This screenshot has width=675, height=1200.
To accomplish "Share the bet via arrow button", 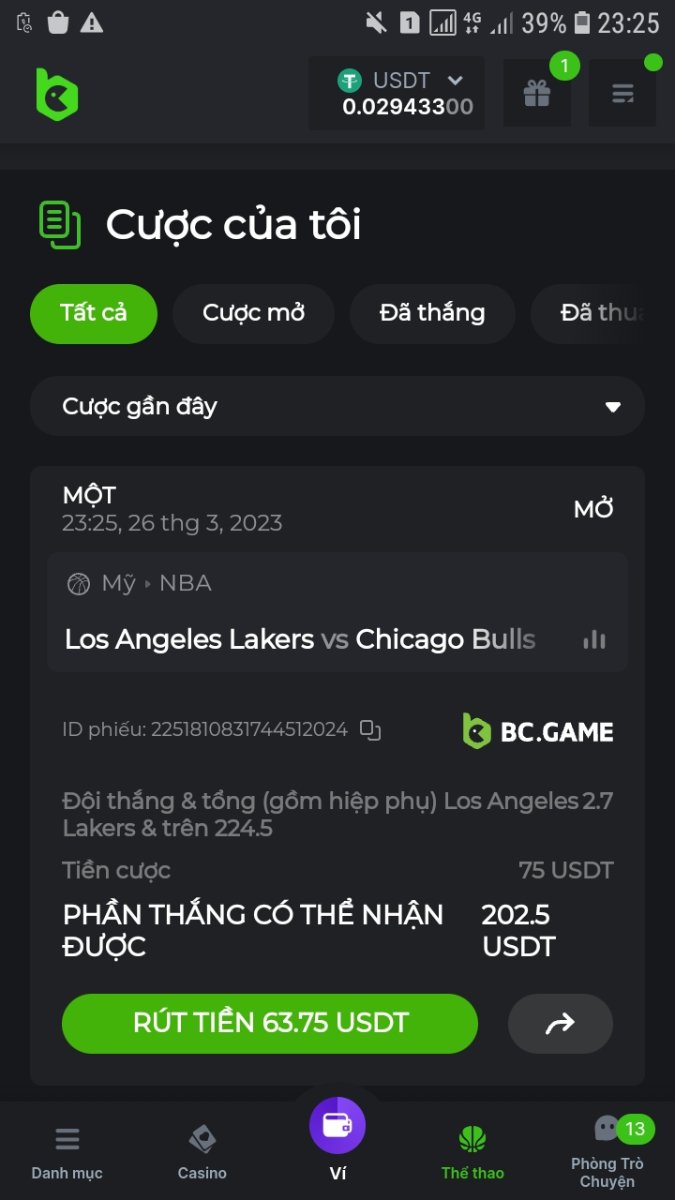I will (560, 1023).
